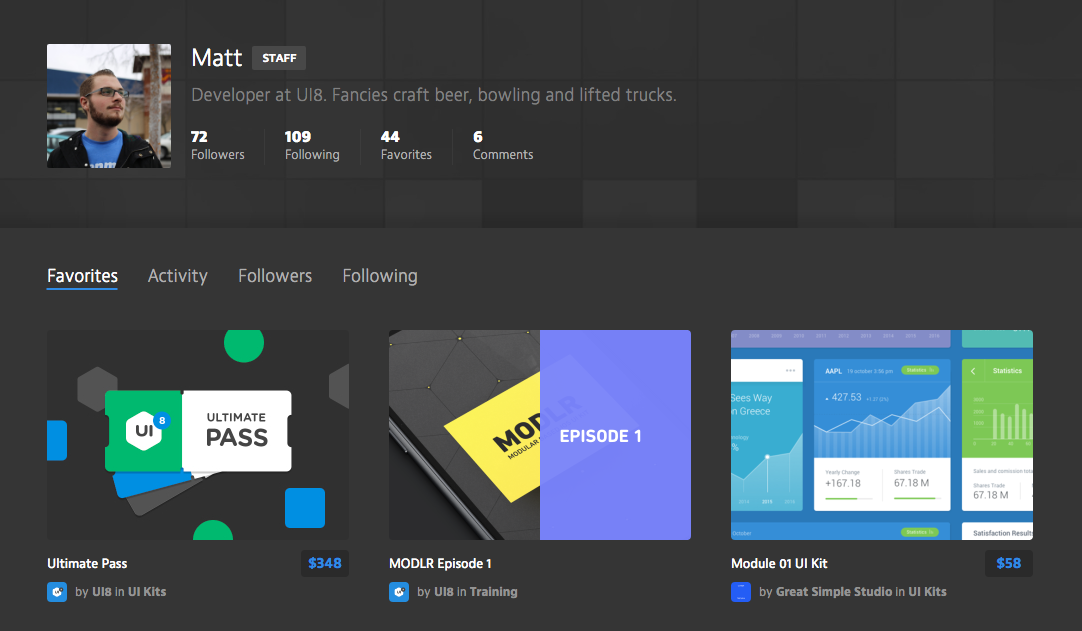Open the Ultimate Pass thumbnail
1082x631 pixels.
pyautogui.click(x=198, y=435)
